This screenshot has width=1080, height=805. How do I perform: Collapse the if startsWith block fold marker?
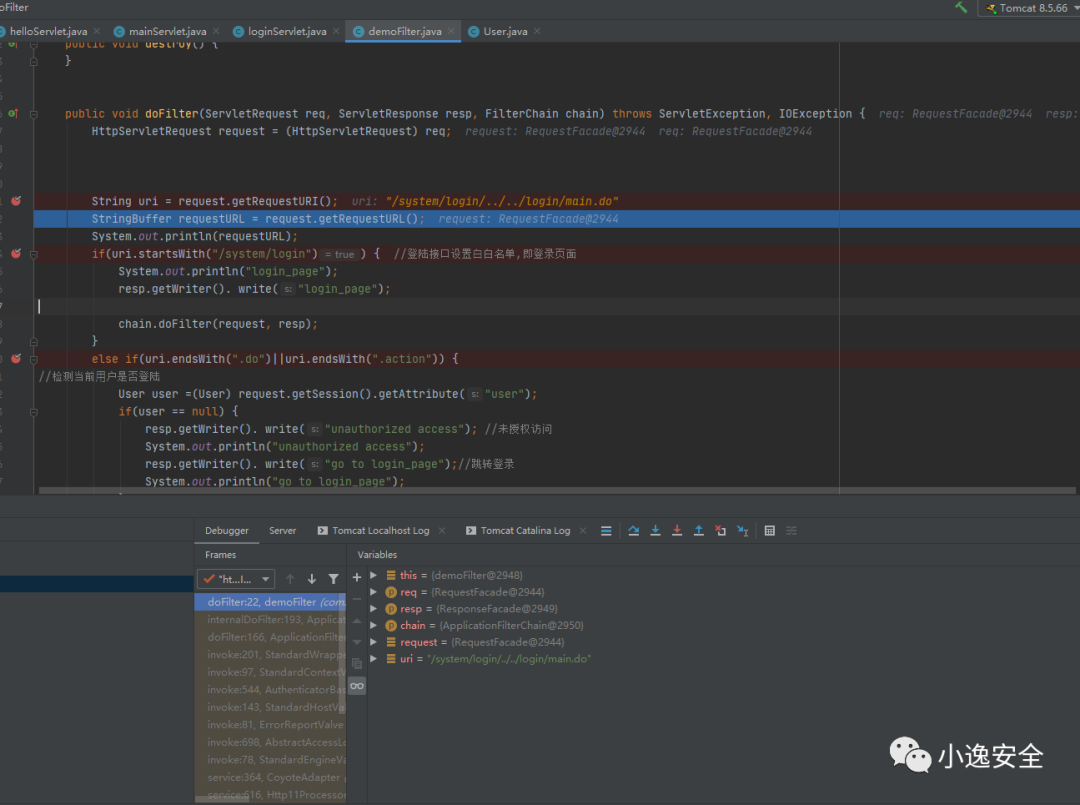pyautogui.click(x=34, y=254)
